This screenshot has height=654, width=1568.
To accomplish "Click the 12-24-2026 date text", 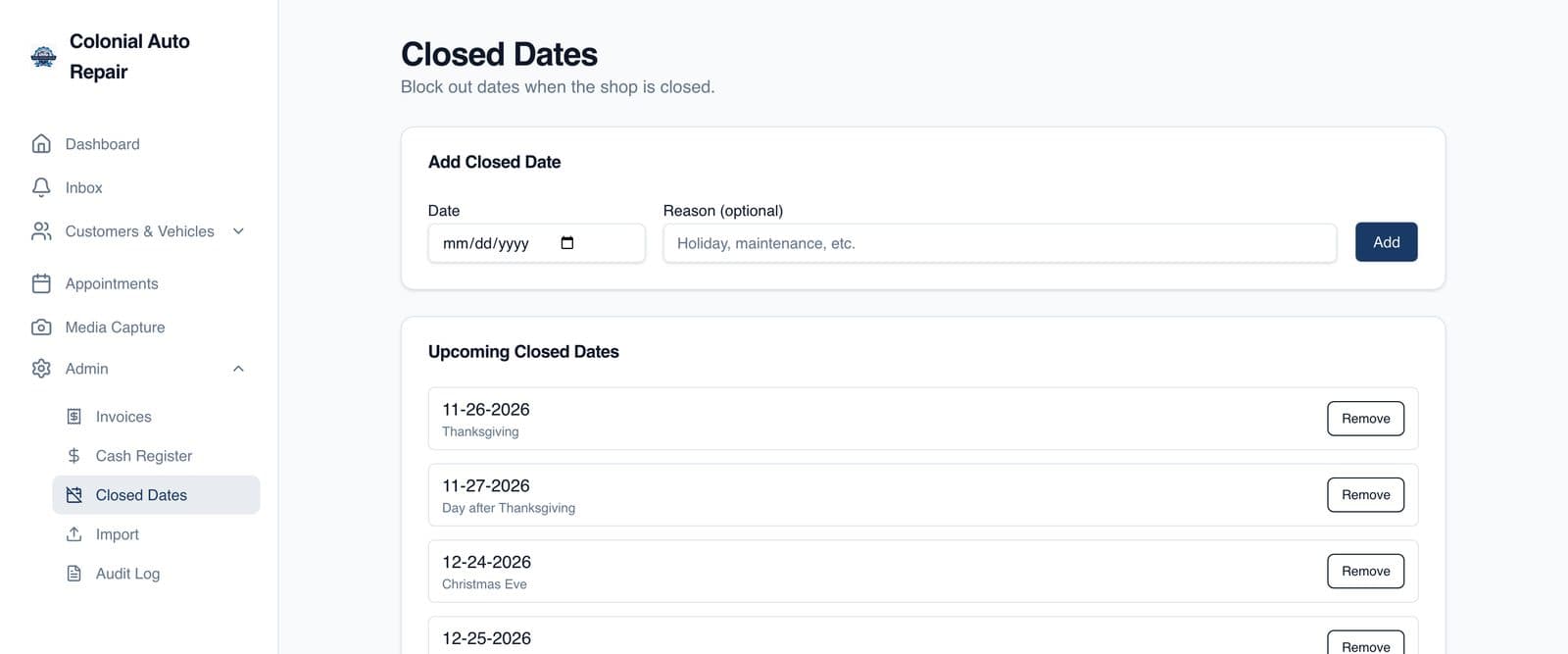I will point(486,563).
